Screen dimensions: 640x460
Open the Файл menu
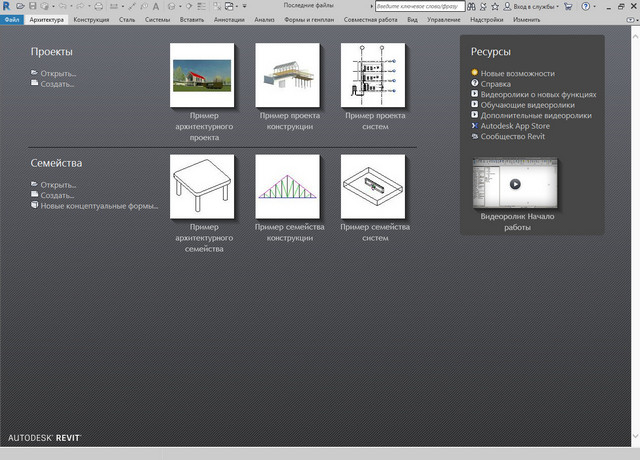[x=12, y=19]
